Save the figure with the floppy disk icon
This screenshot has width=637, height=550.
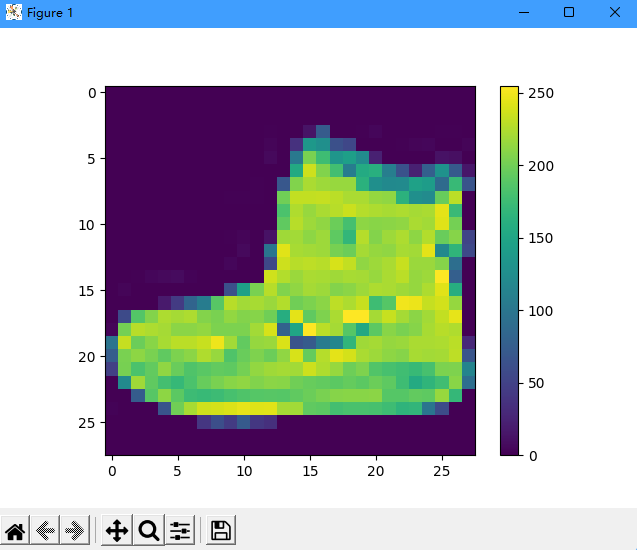(x=221, y=530)
